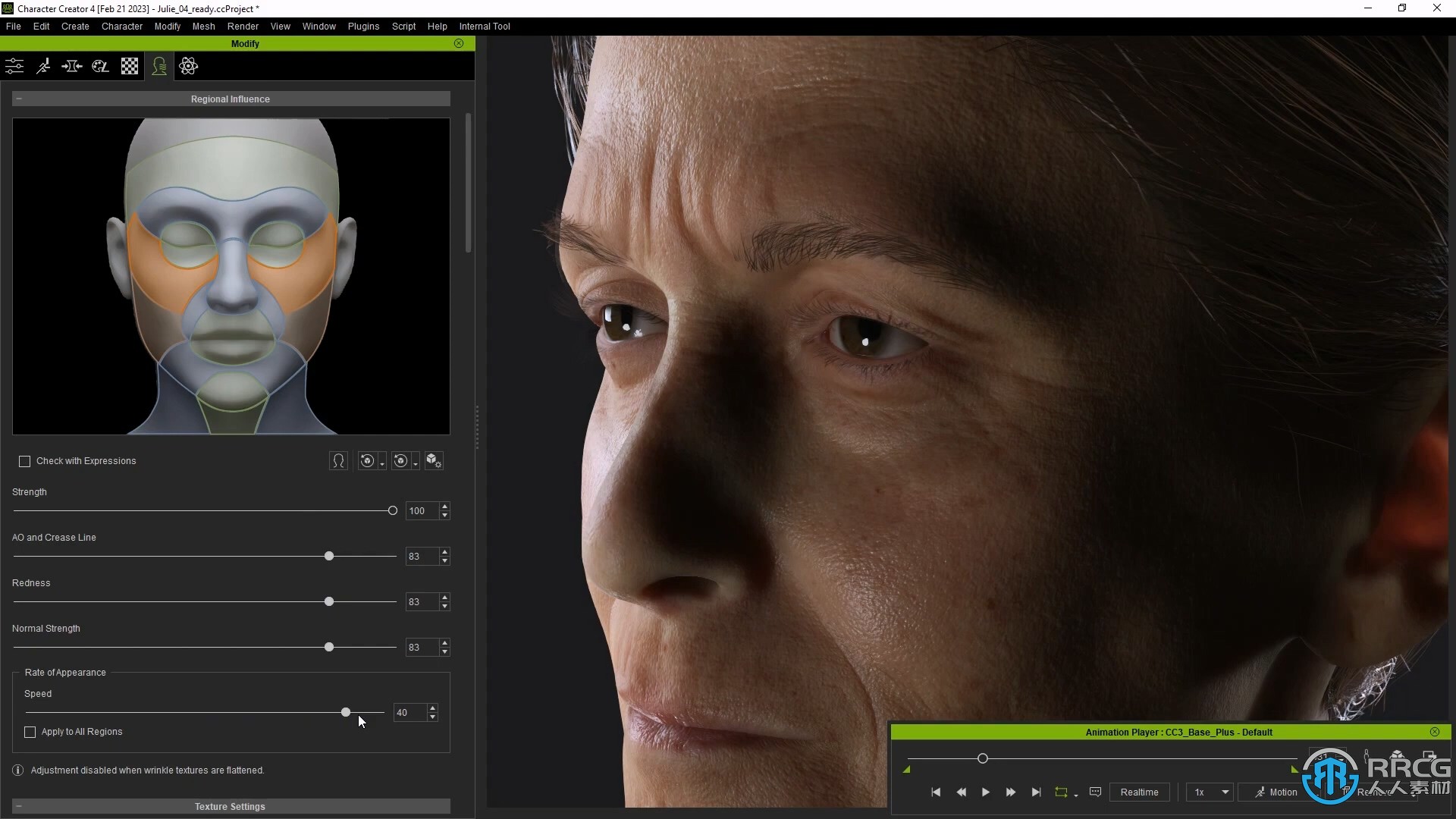
Task: Click the Character Creator app icon in title bar
Action: tap(8, 8)
